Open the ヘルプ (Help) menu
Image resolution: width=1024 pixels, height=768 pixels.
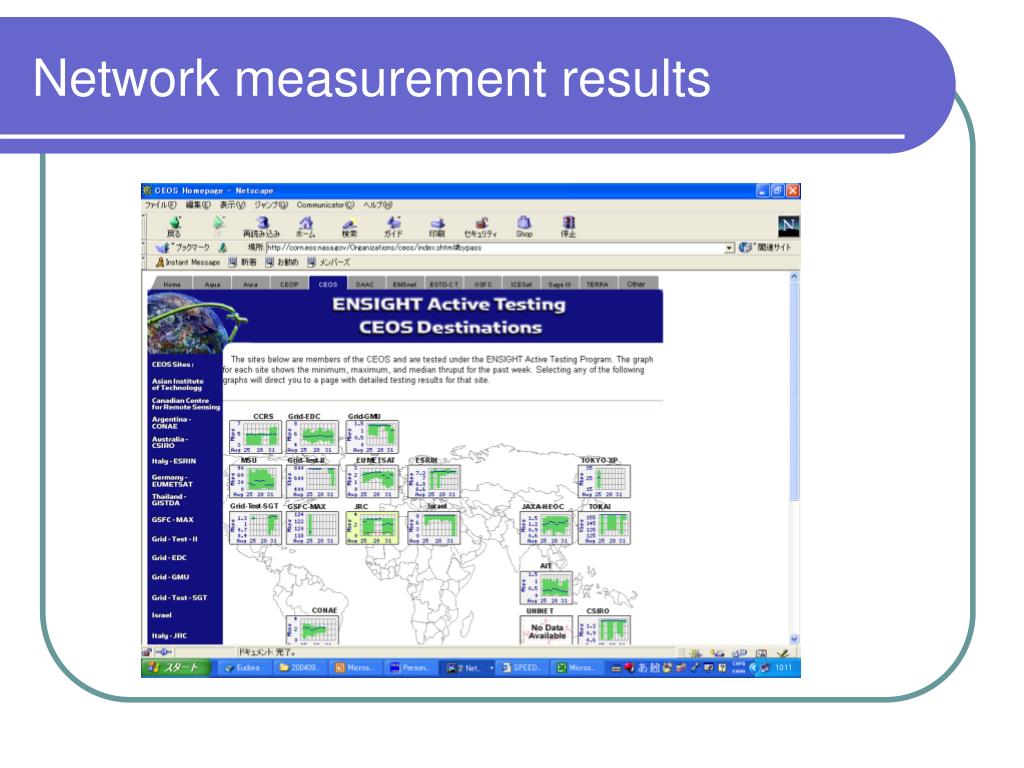[378, 205]
